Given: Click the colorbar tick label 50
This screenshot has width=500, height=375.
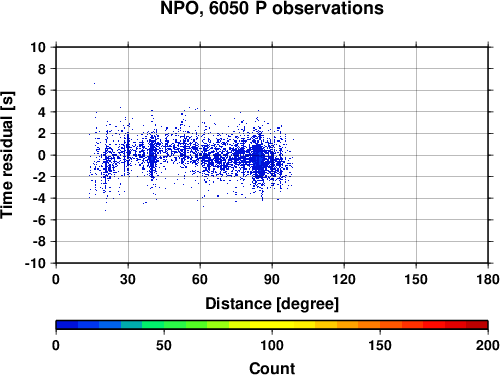Looking at the screenshot, I should [x=164, y=345].
